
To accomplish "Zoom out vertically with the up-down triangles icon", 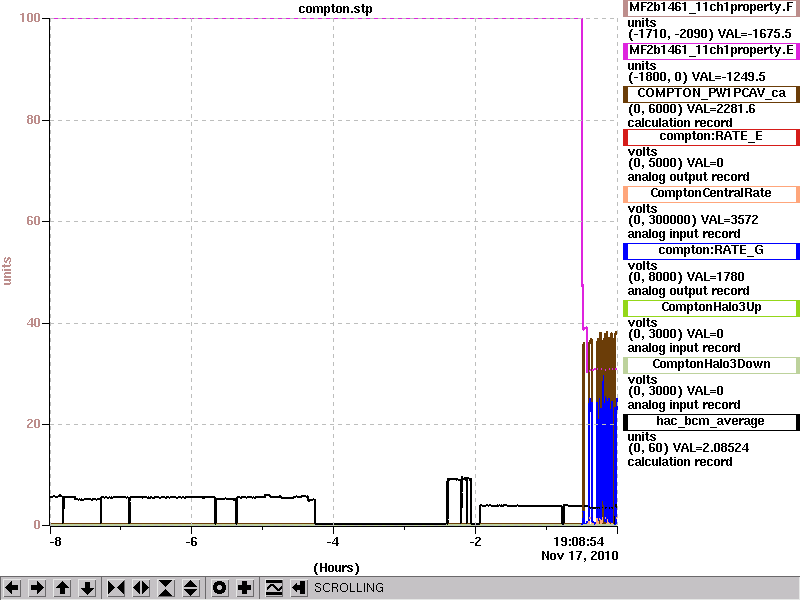I will pos(191,588).
